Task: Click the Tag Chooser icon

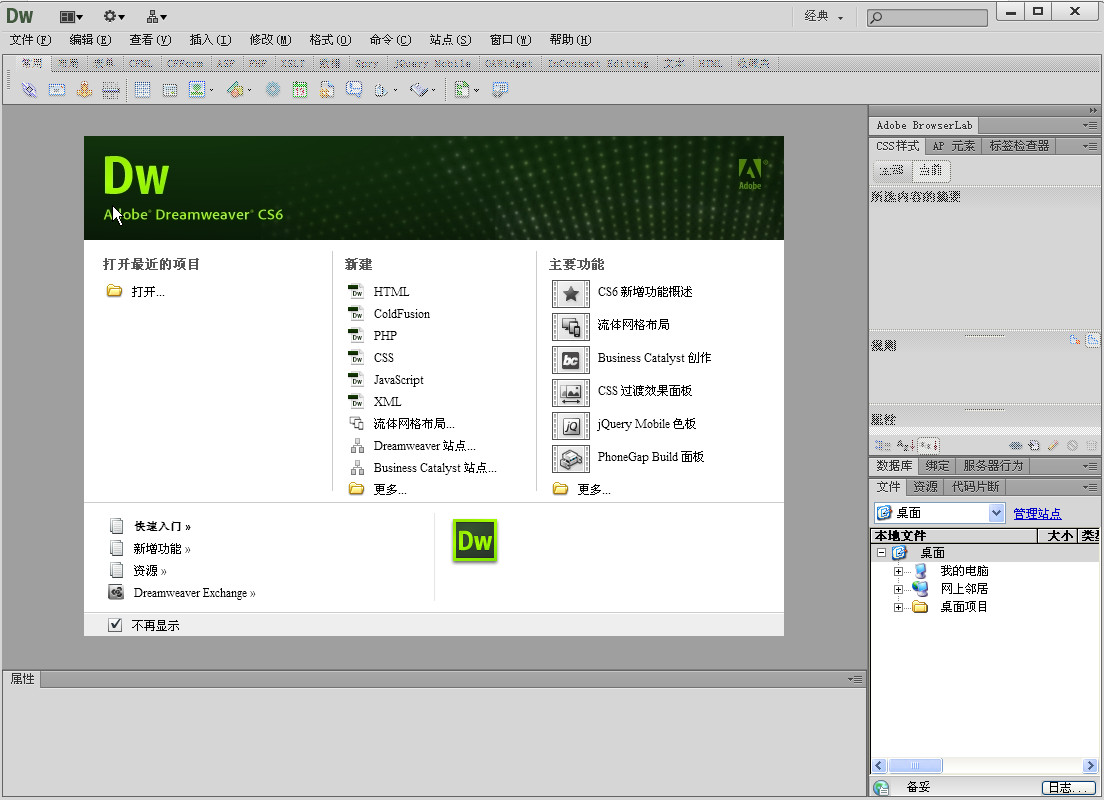Action: click(500, 89)
